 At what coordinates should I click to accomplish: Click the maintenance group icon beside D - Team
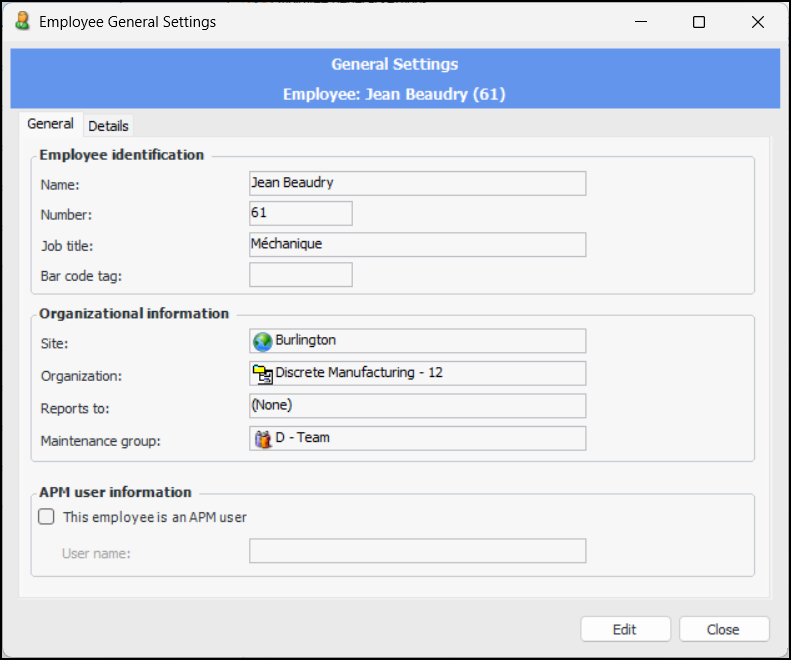[263, 439]
